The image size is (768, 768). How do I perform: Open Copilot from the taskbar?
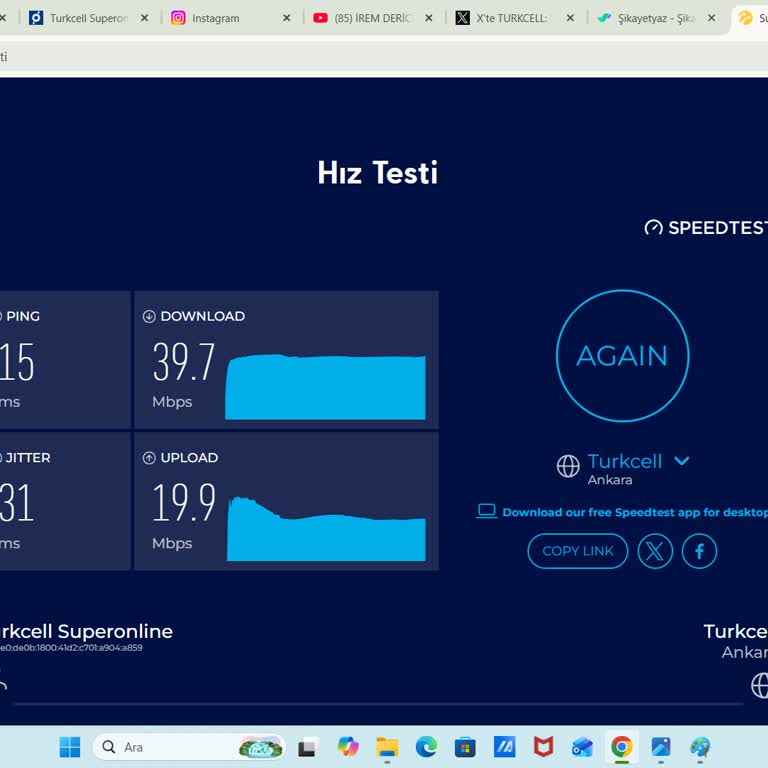pyautogui.click(x=347, y=747)
